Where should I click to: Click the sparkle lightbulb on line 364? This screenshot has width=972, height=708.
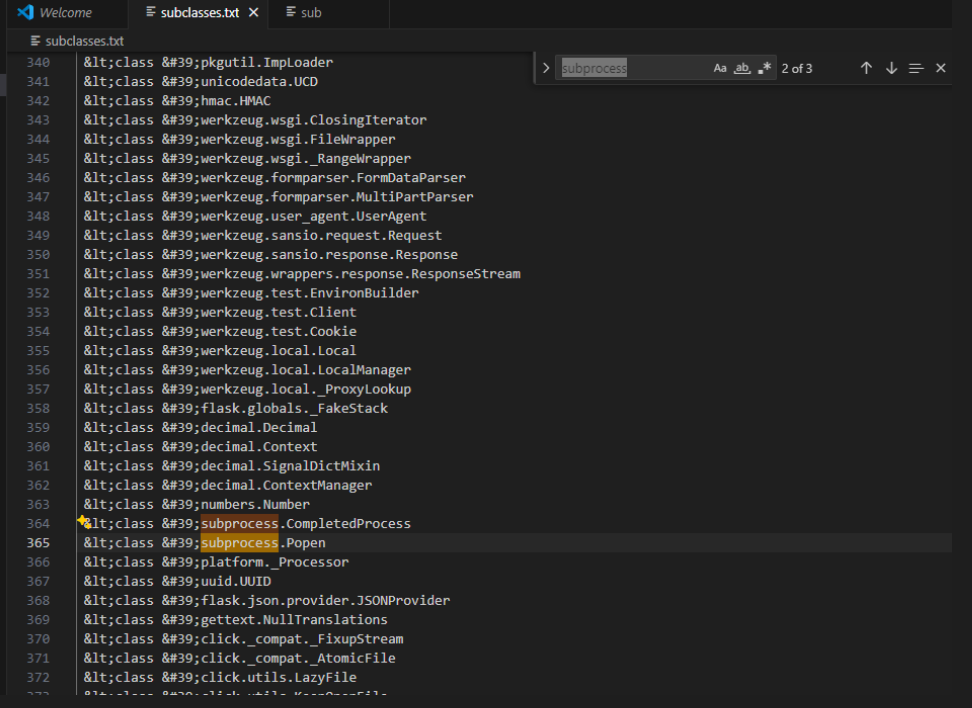(84, 522)
